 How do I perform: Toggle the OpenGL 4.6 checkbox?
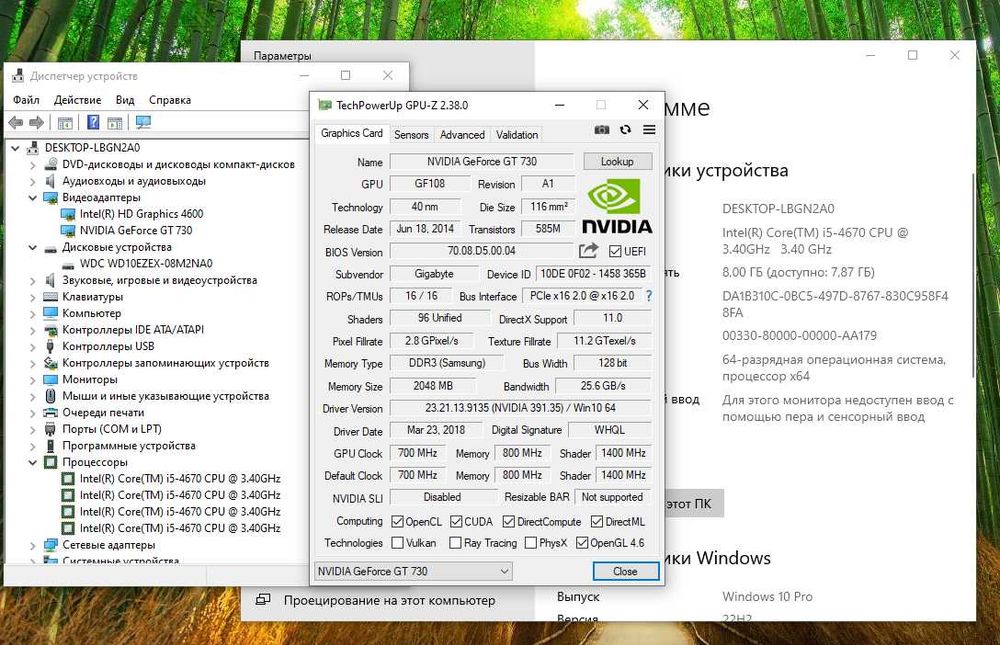(582, 543)
